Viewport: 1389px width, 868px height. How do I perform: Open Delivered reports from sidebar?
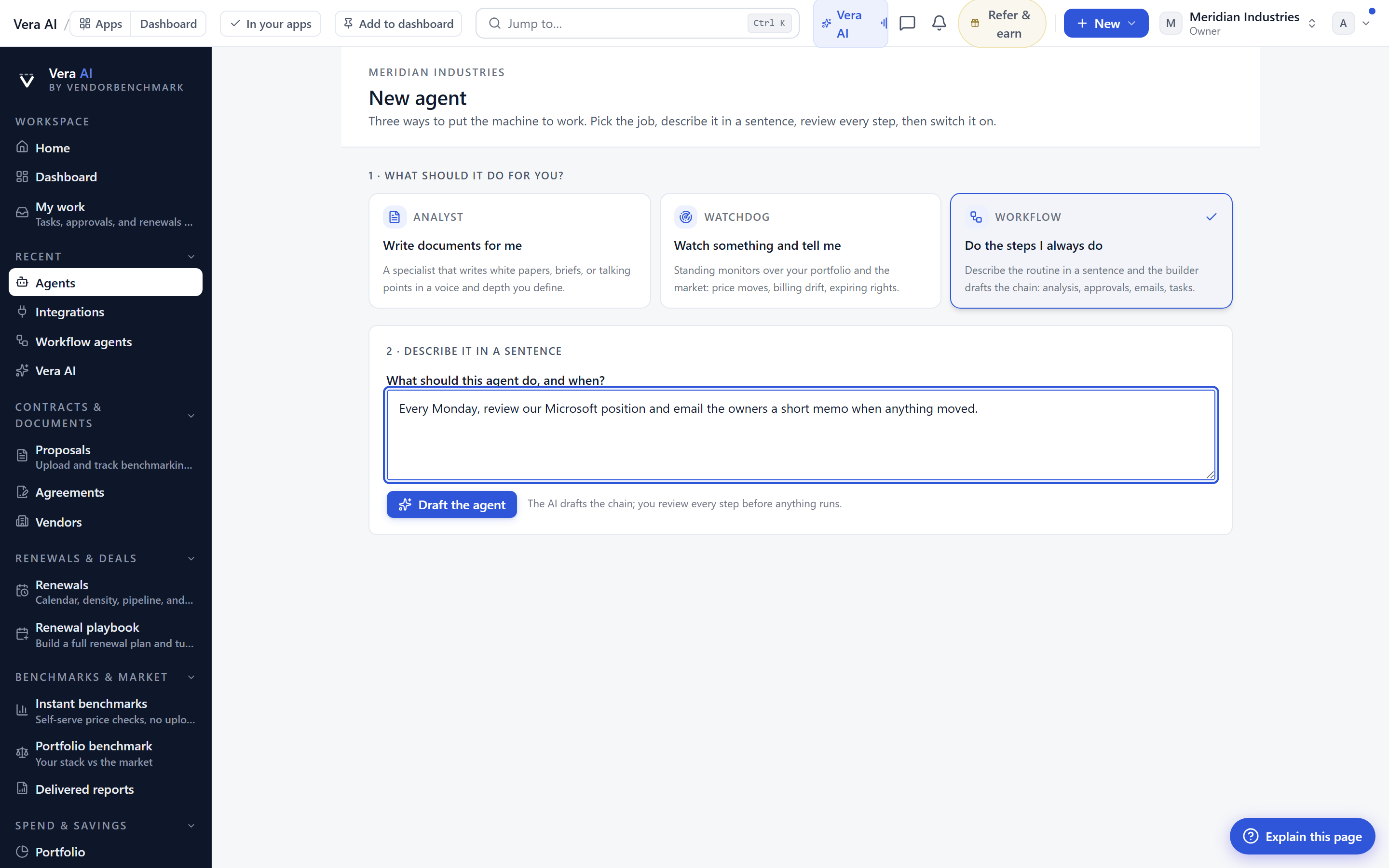(x=106, y=789)
